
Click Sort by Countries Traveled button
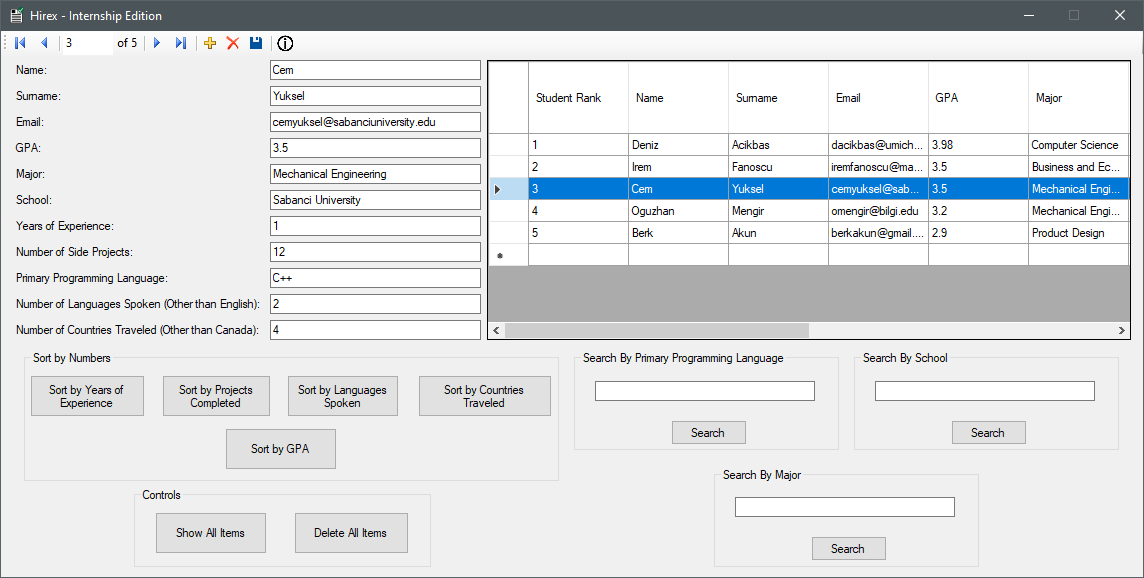pos(484,396)
